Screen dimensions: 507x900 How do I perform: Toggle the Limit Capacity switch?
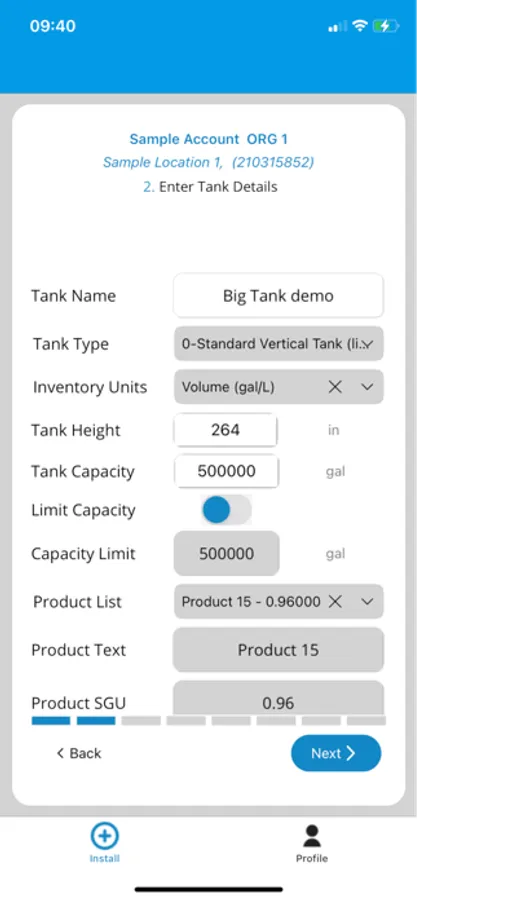tap(227, 510)
